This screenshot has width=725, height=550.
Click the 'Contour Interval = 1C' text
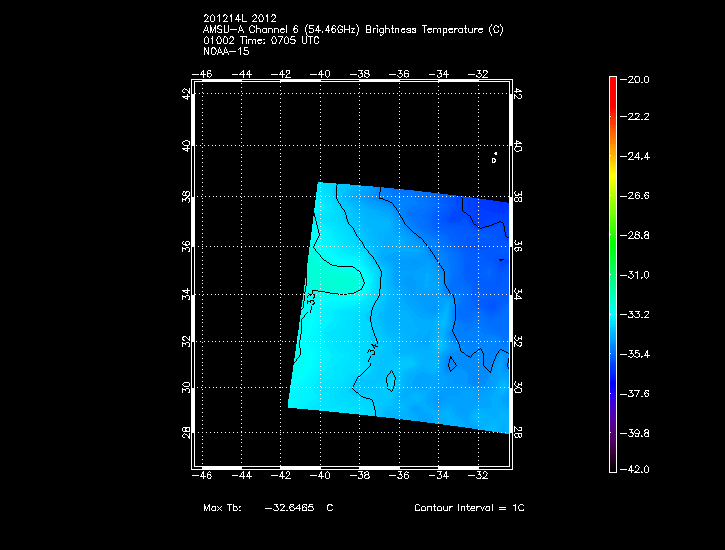click(469, 508)
